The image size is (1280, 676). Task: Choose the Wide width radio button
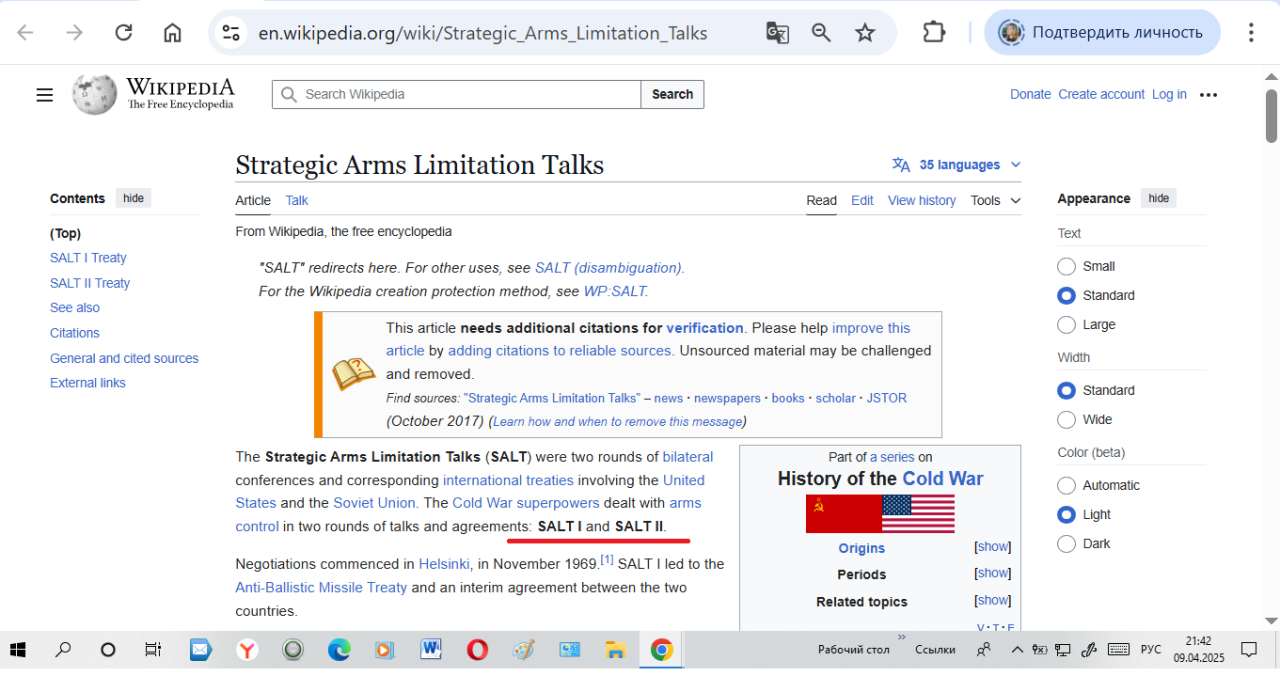[x=1067, y=420]
